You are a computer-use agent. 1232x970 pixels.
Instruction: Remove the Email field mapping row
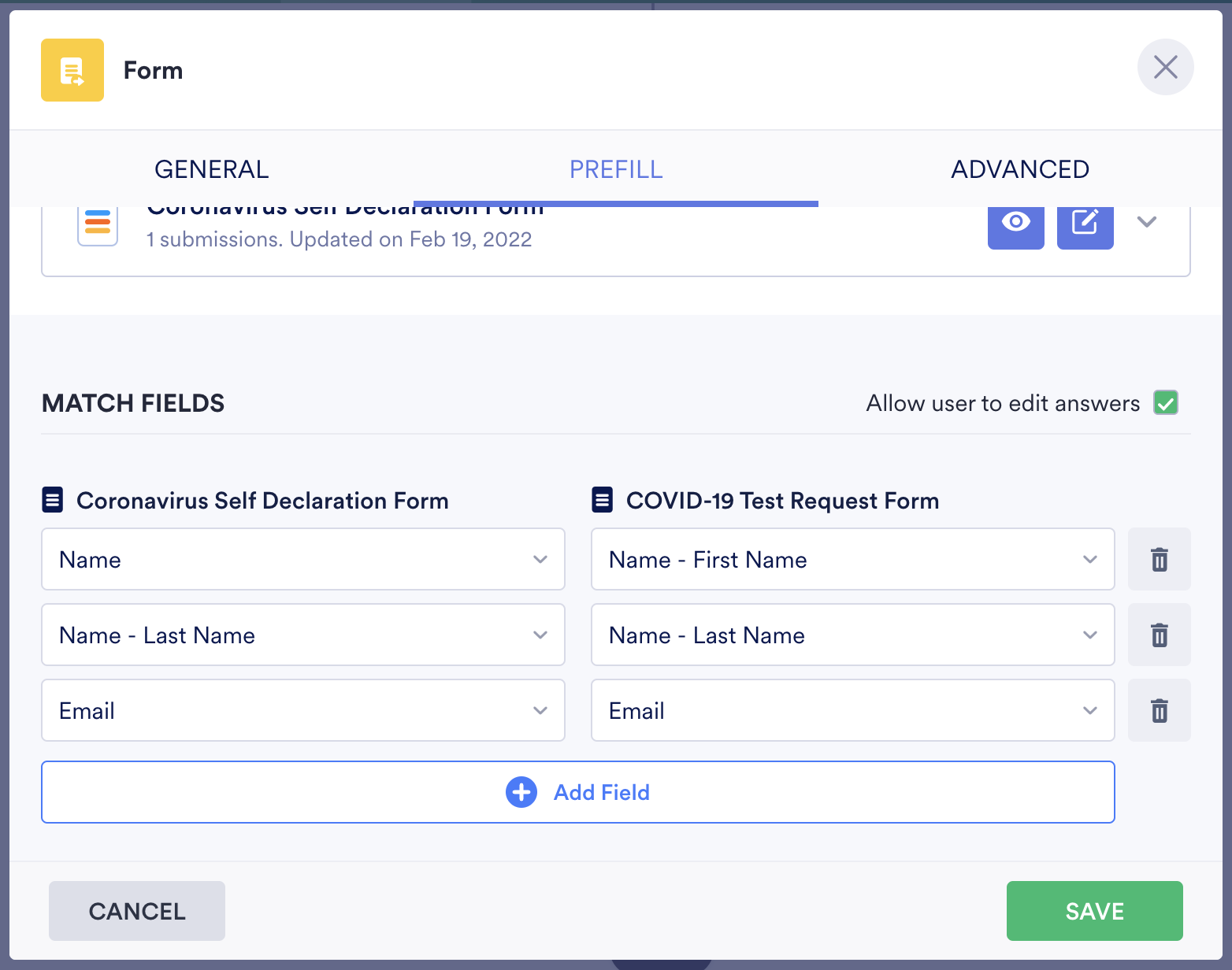click(x=1159, y=711)
